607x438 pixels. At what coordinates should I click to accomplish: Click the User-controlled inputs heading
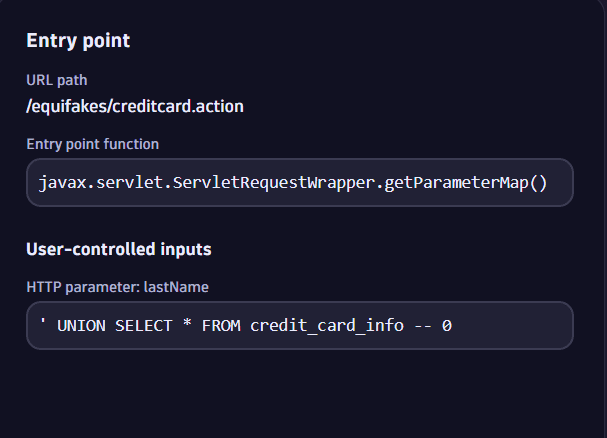pyautogui.click(x=118, y=249)
